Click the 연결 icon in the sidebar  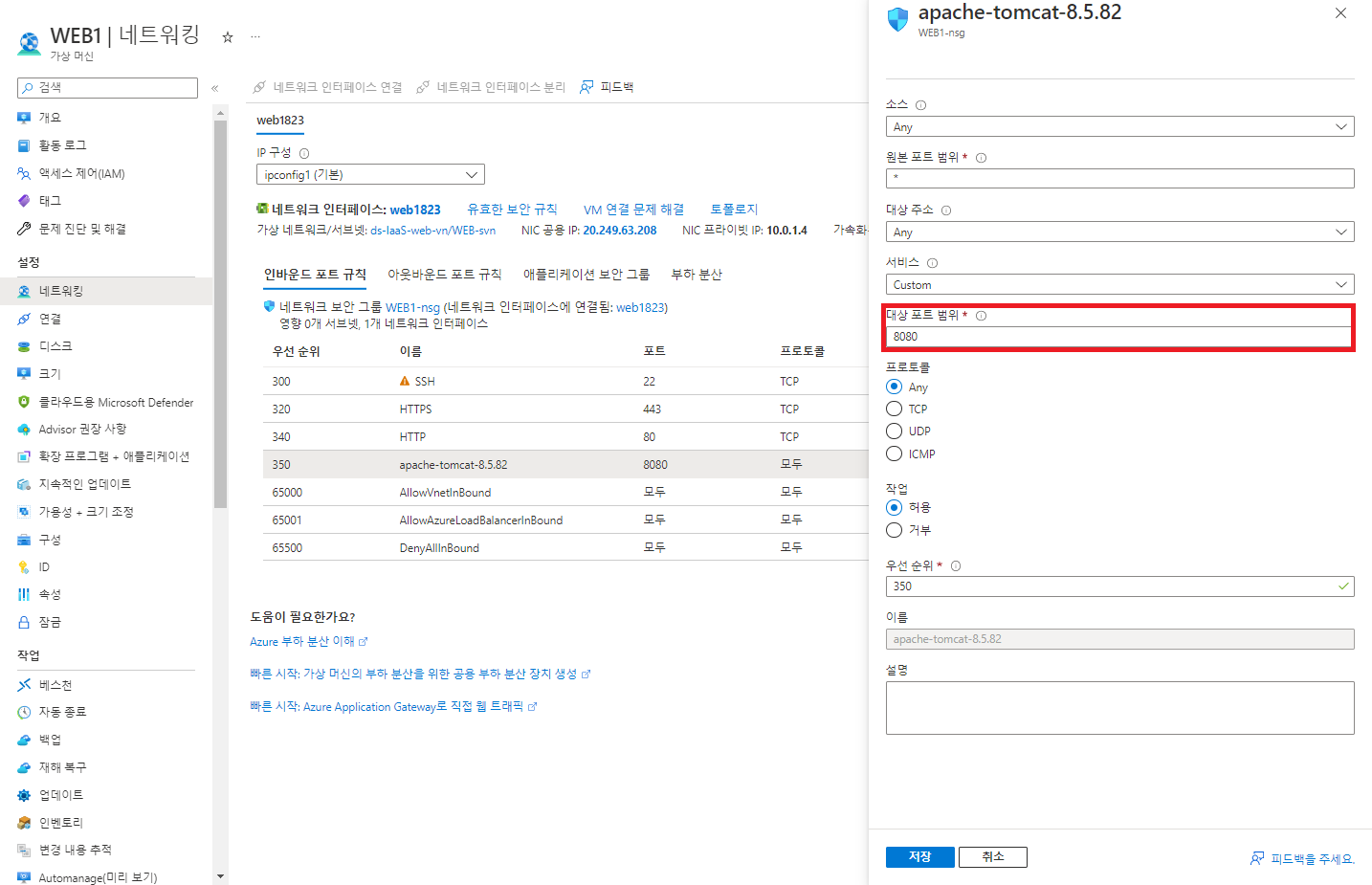[x=24, y=319]
